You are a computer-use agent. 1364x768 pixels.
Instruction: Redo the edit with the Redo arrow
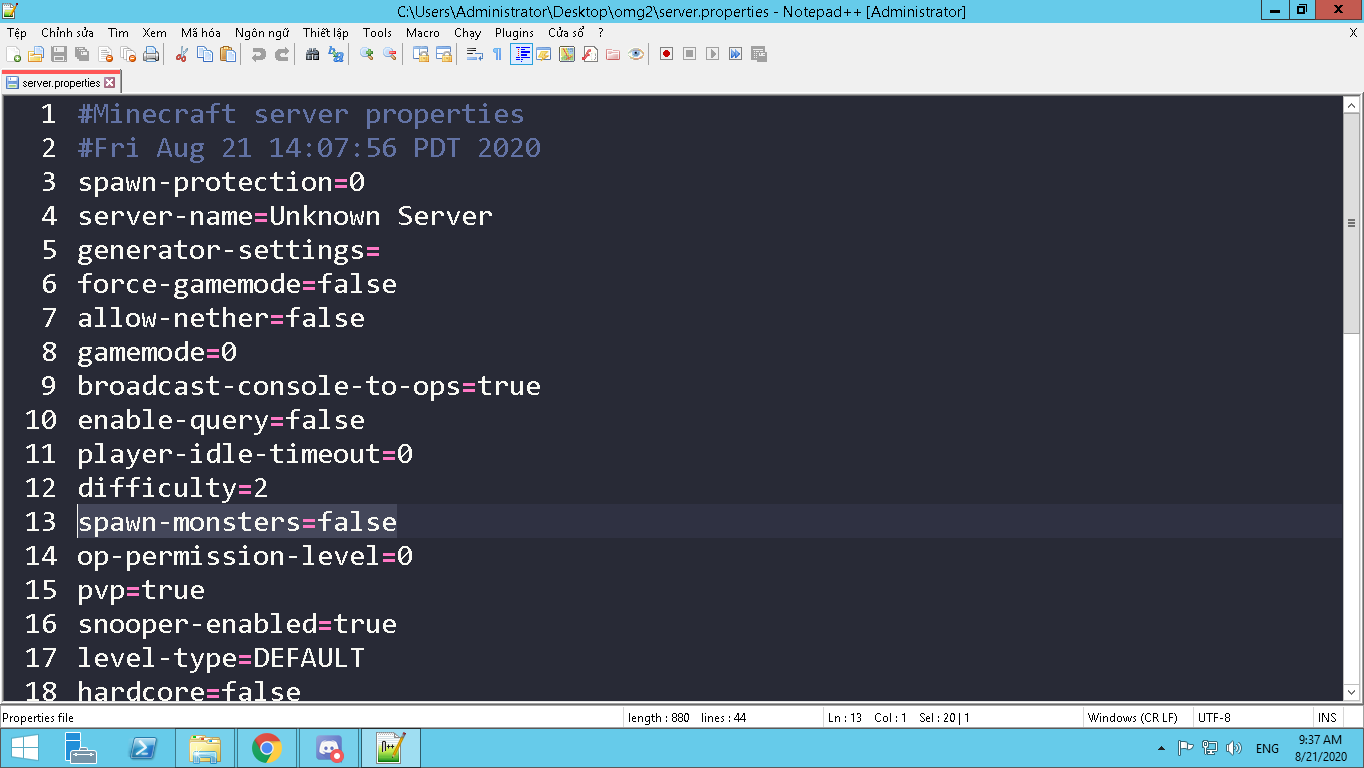coord(282,54)
